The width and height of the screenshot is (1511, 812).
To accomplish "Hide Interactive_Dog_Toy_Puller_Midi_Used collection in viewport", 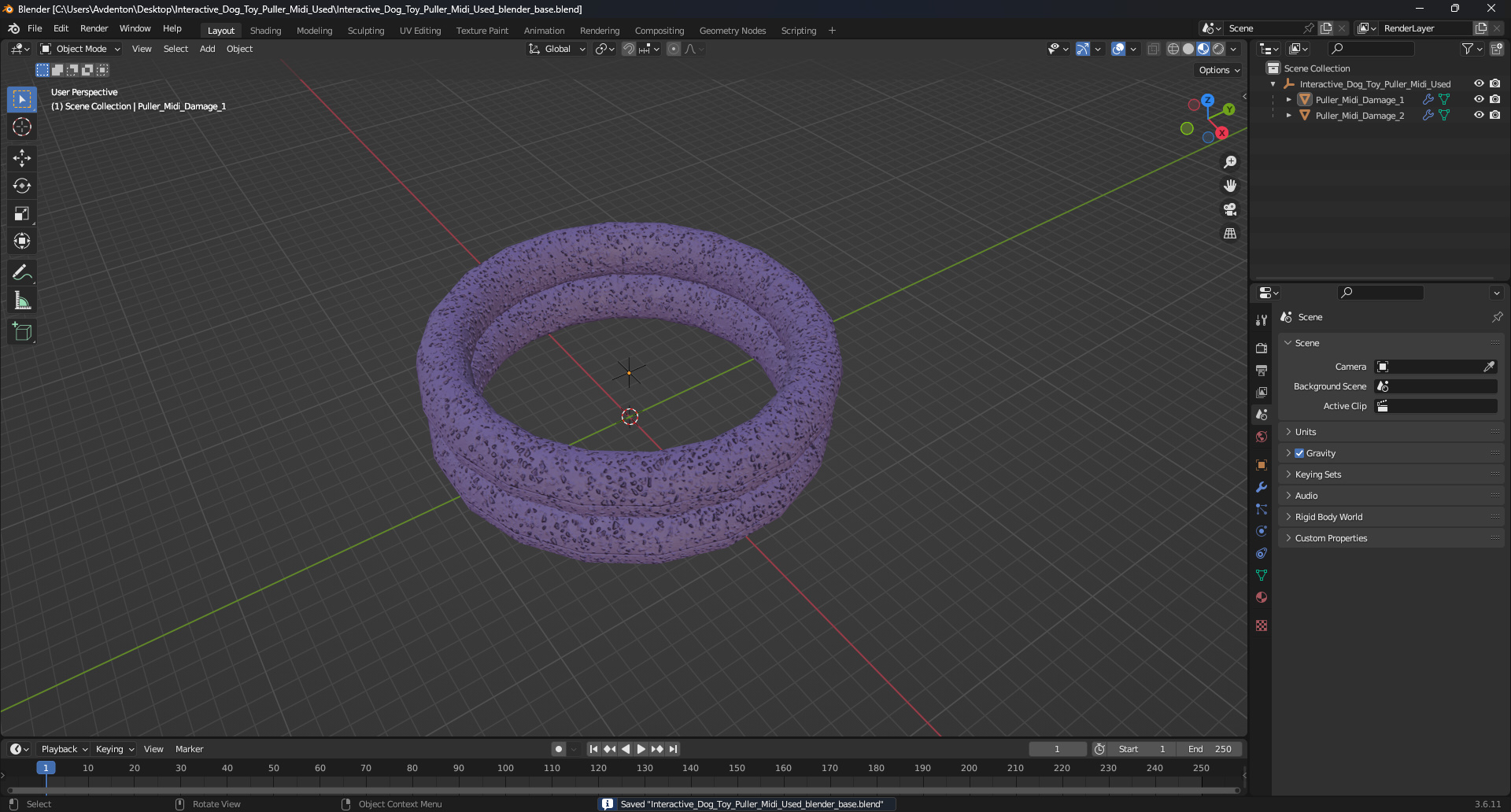I will [1479, 84].
